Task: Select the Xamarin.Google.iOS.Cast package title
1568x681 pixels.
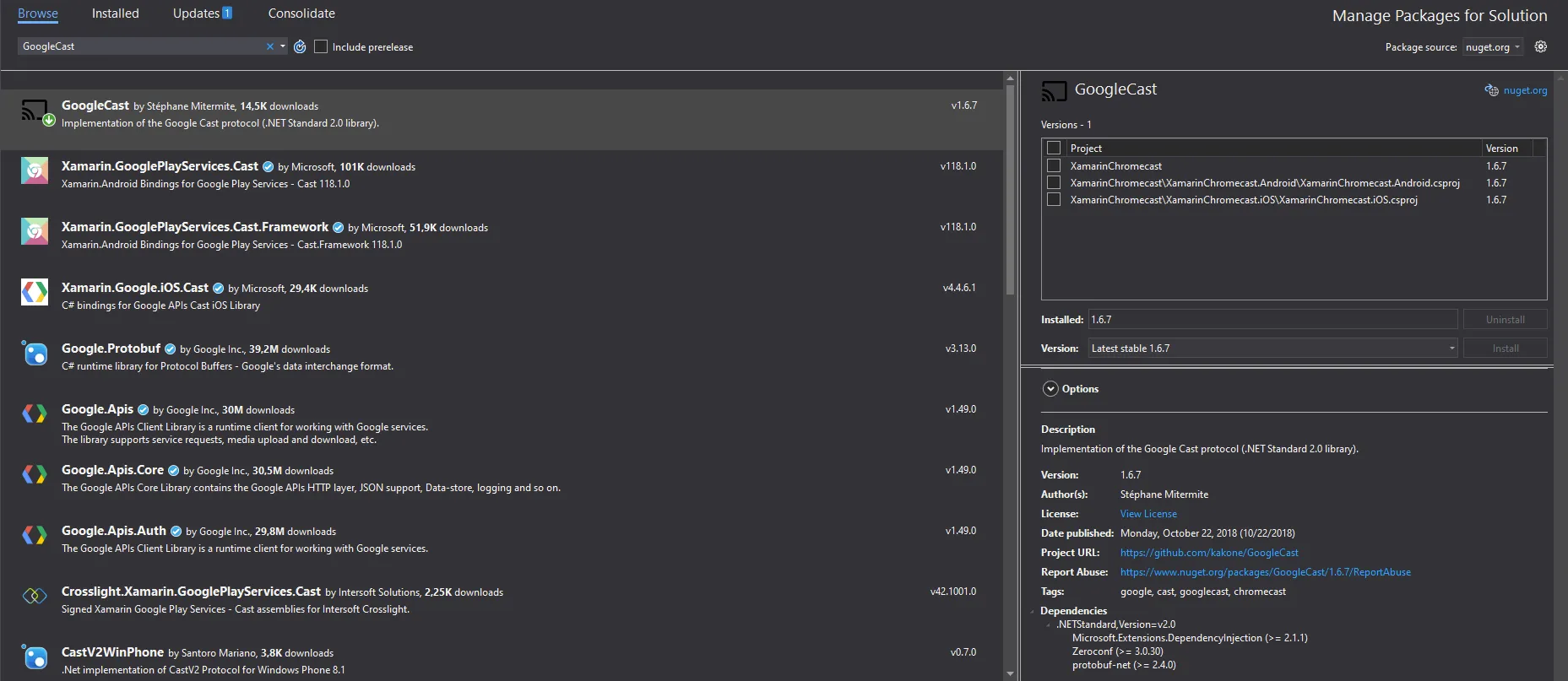Action: pos(135,288)
